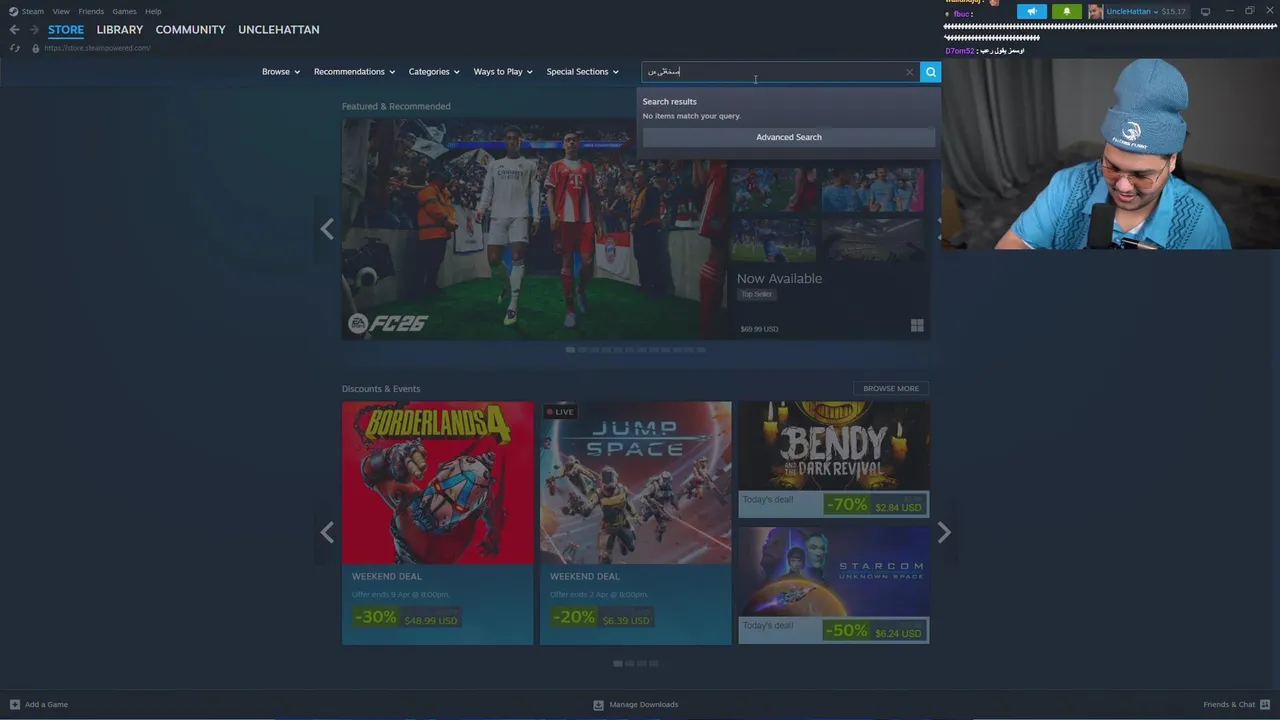Click the Top Seller tag on FC26
The image size is (1280, 720).
[x=757, y=294]
